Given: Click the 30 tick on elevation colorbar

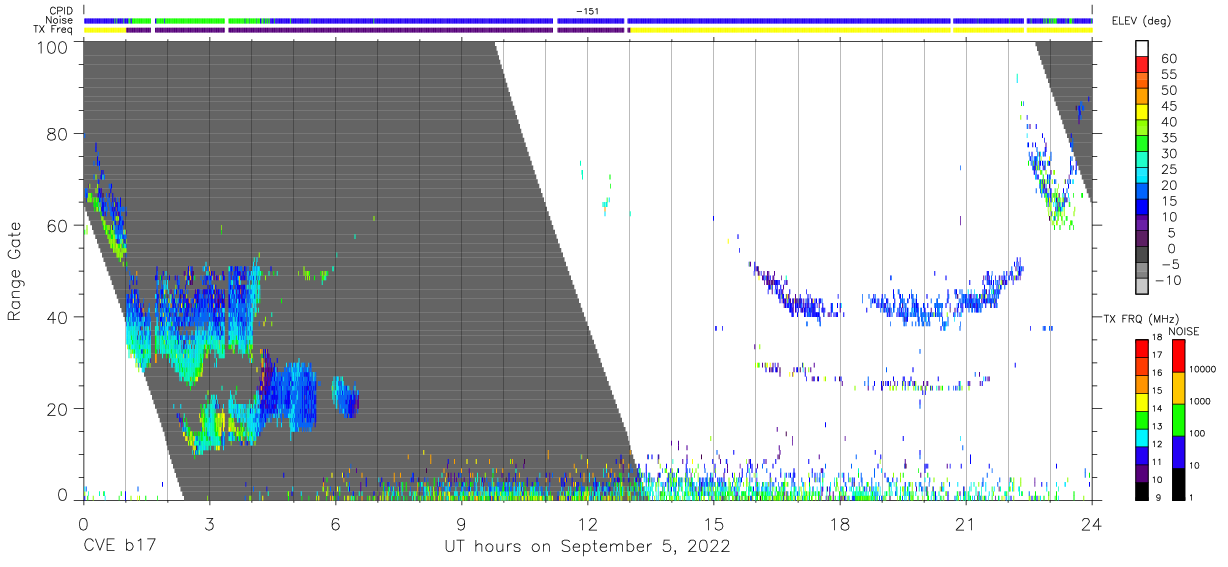Looking at the screenshot, I should 1167,153.
